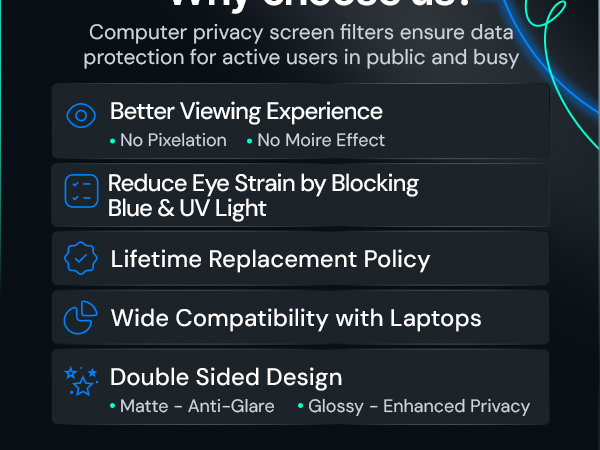Image resolution: width=600 pixels, height=450 pixels.
Task: Open the Wide Compatibility with Laptops card
Action: [300, 318]
